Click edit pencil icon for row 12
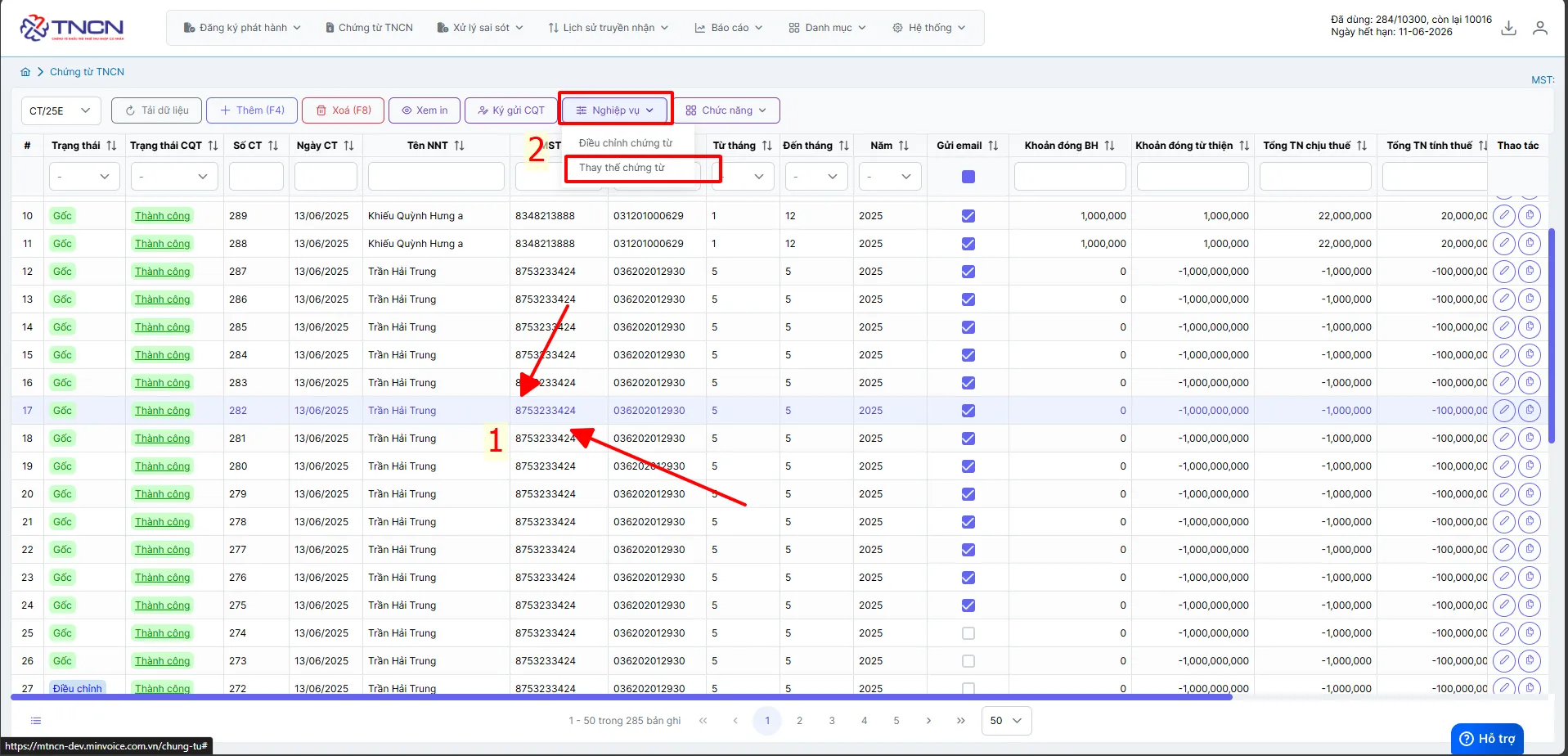This screenshot has height=756, width=1568. [x=1504, y=272]
